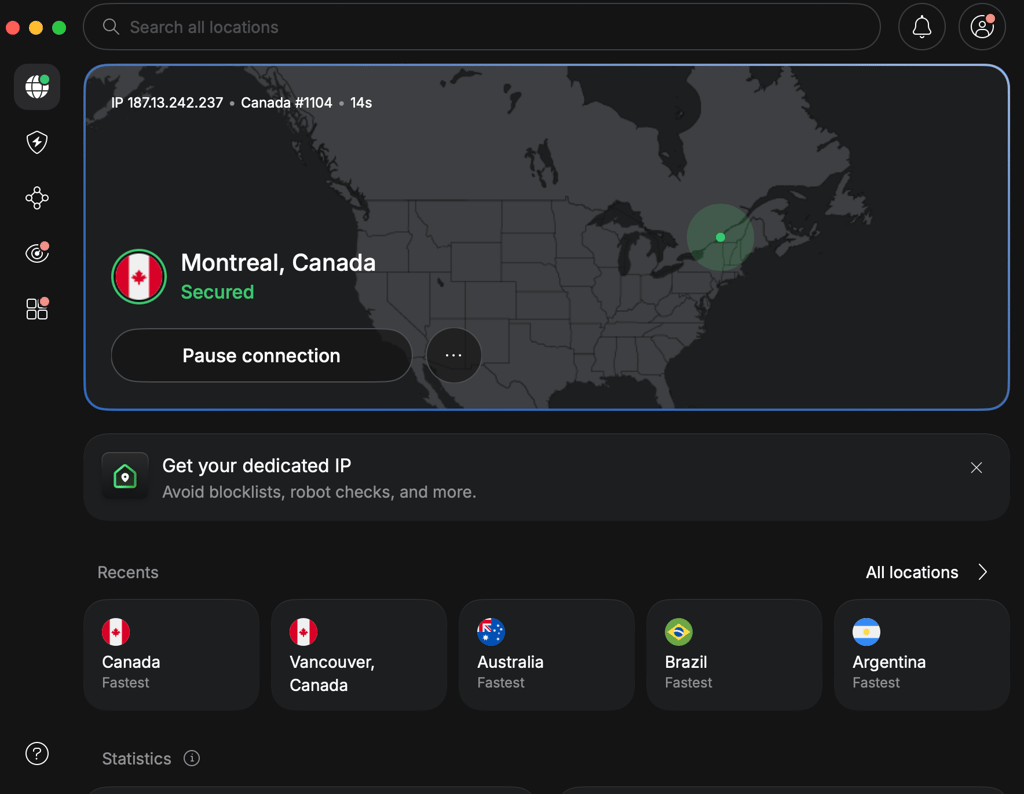This screenshot has width=1024, height=794.
Task: Expand All locations chevron arrow
Action: click(983, 572)
